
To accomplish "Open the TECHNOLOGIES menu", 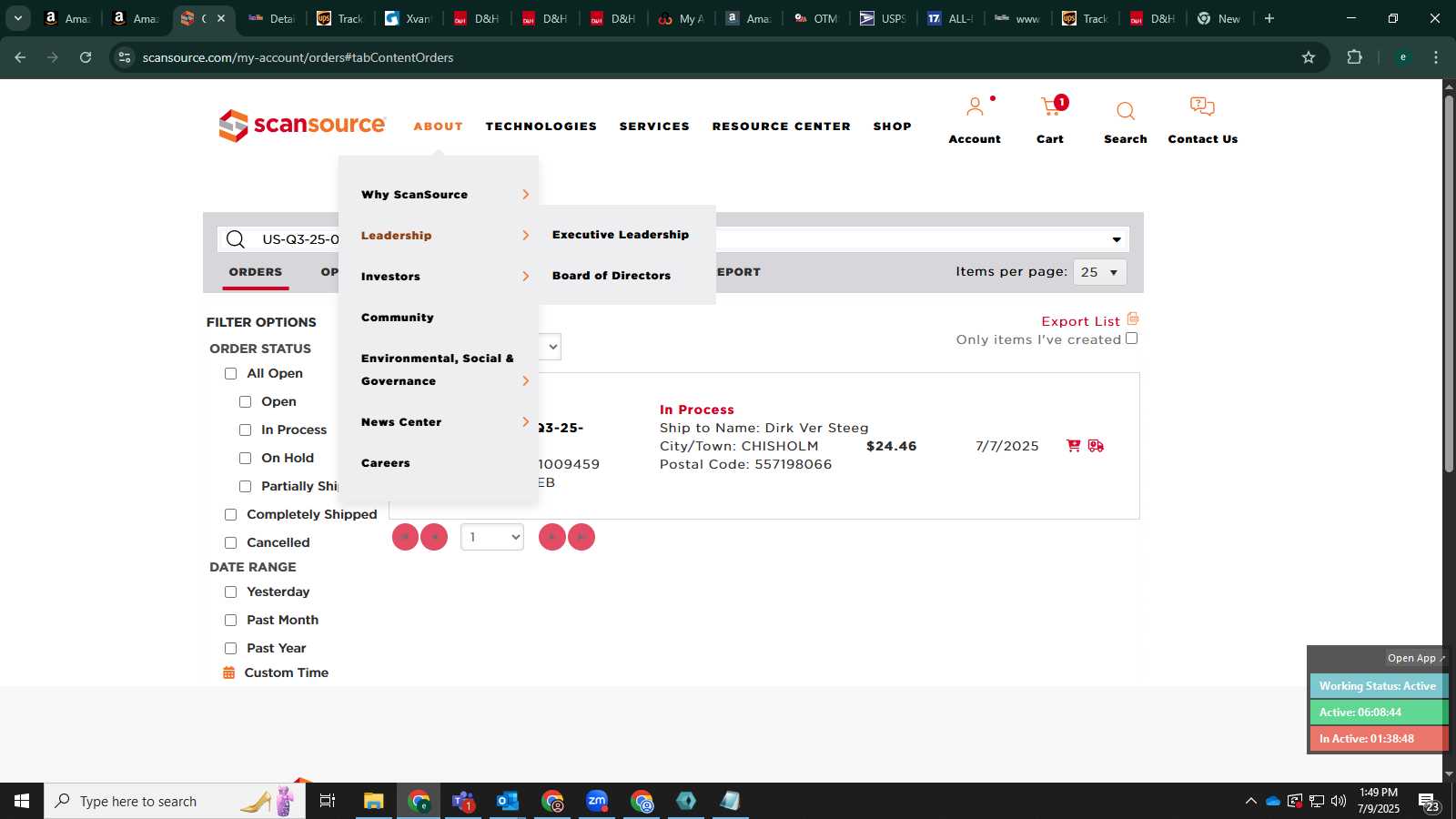I will tap(541, 126).
